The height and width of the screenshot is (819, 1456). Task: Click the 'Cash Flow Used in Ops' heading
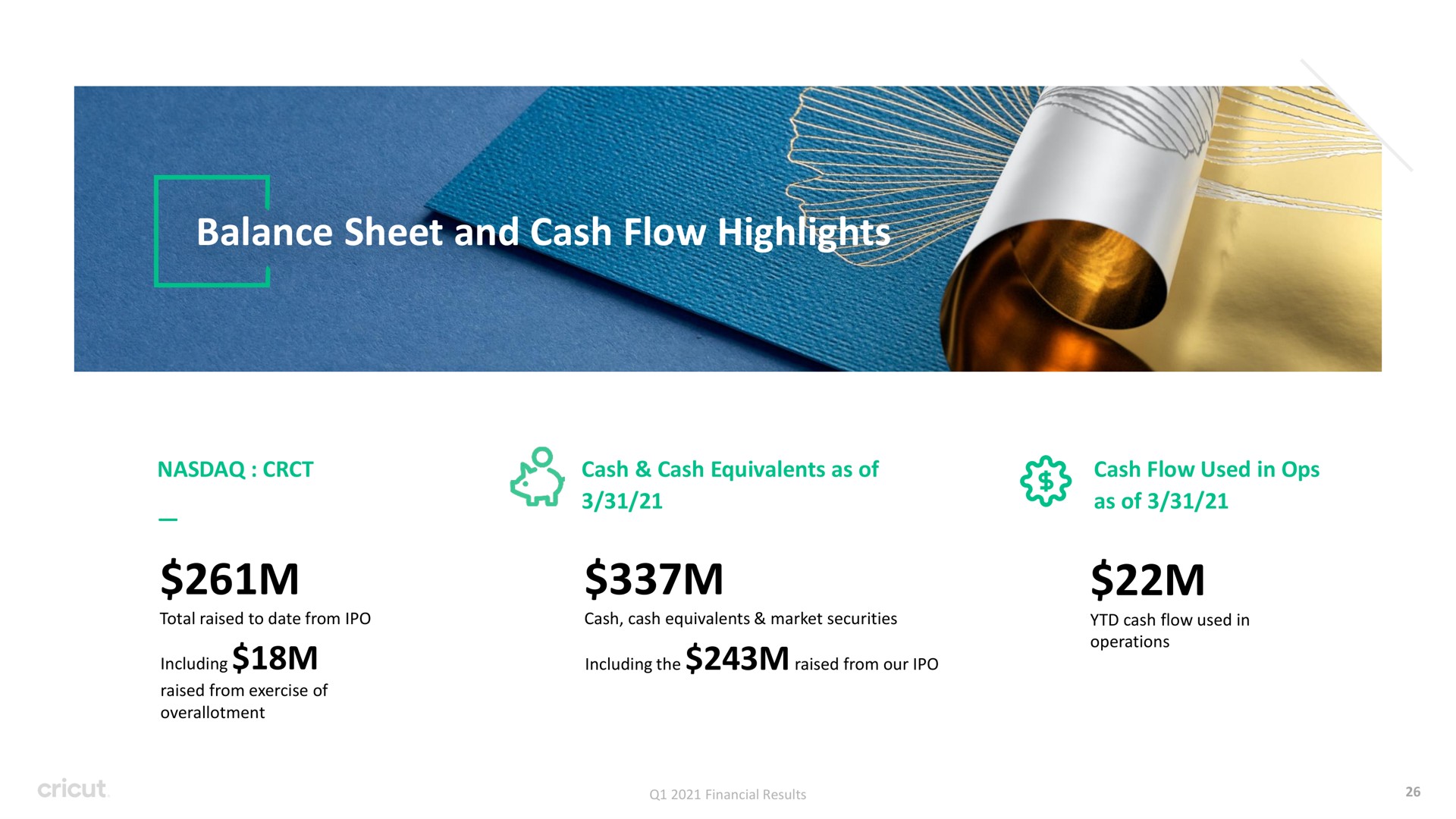[1207, 469]
